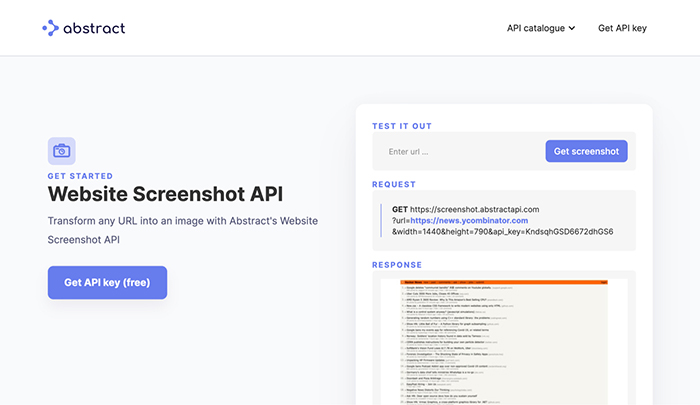Open the API catalogue menu

(x=535, y=28)
